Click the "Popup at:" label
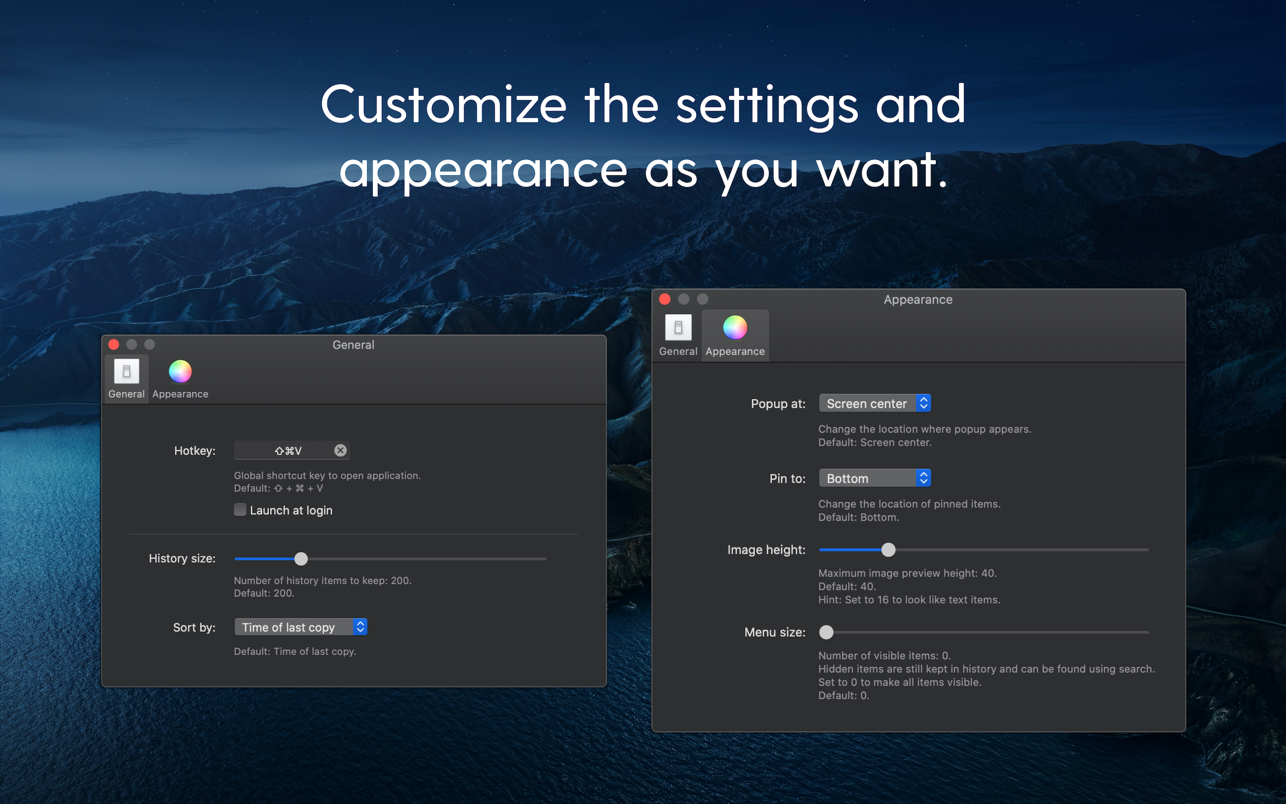1286x804 pixels. pyautogui.click(x=778, y=404)
